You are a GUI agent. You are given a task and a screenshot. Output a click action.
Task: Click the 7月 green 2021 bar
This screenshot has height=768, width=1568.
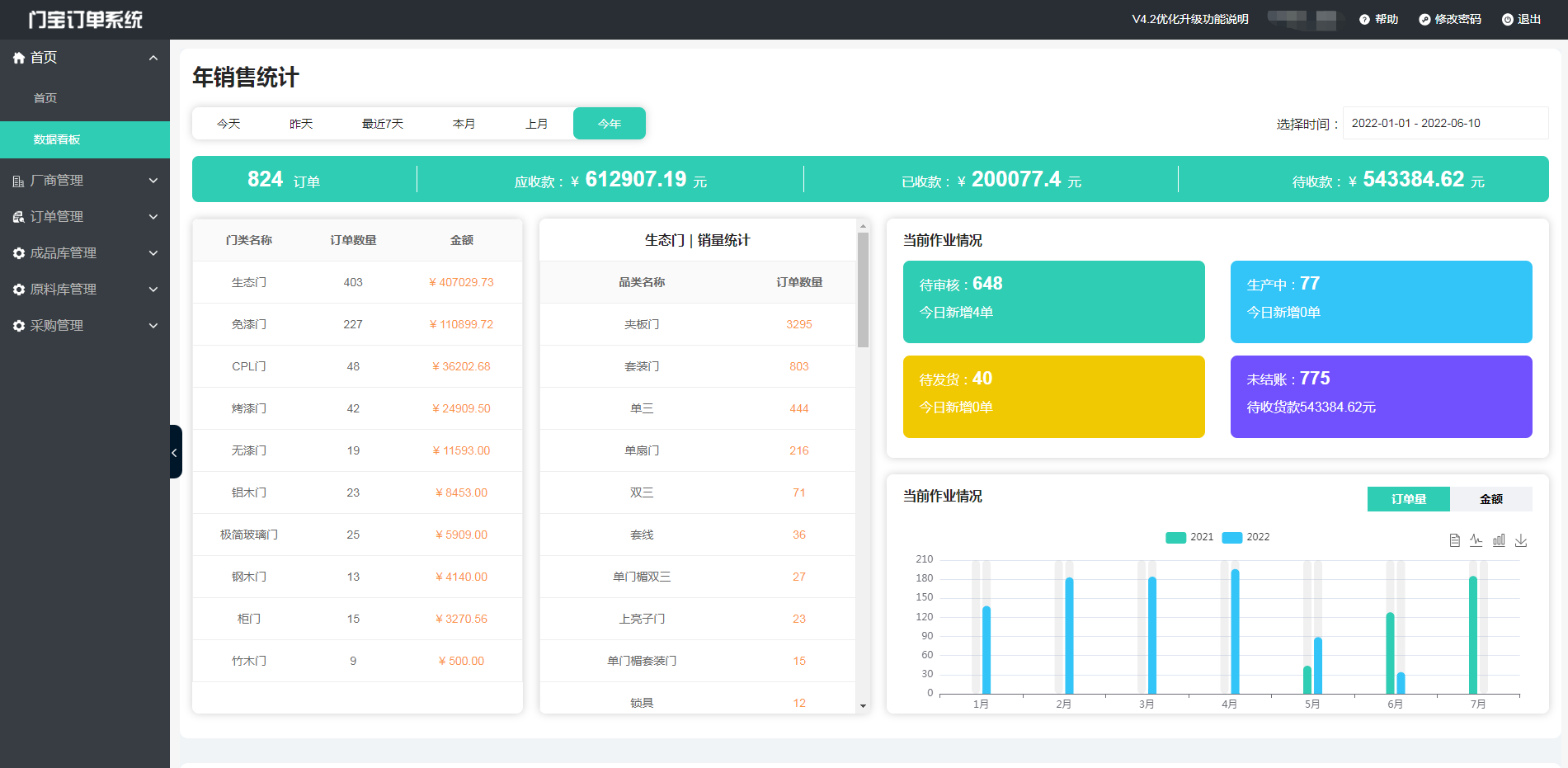pyautogui.click(x=1473, y=635)
